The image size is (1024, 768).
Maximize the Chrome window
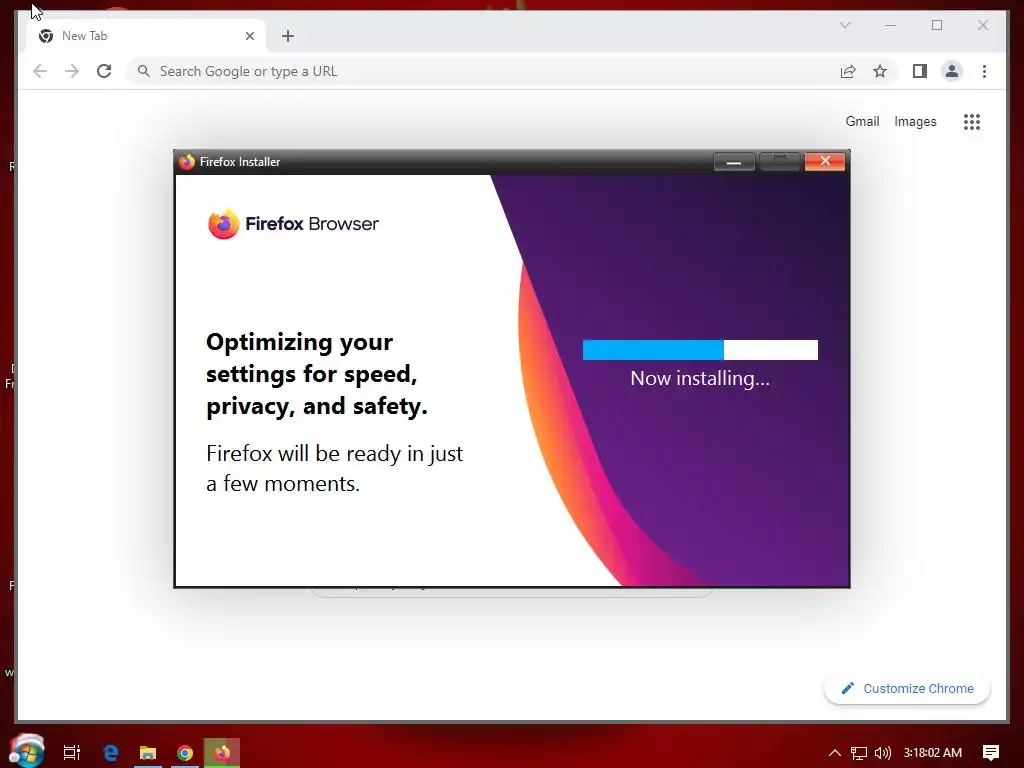pos(937,25)
